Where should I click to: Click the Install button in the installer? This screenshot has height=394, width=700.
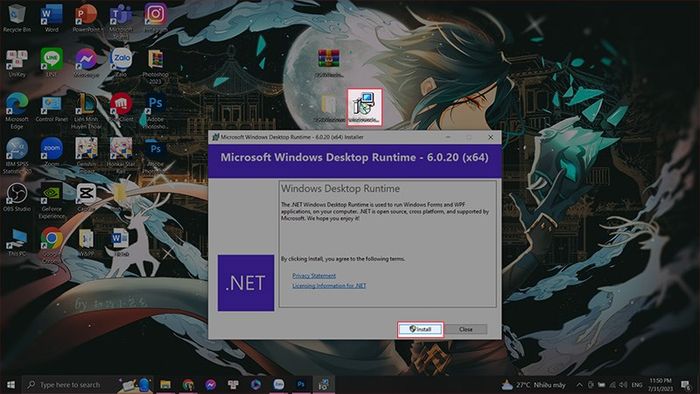click(x=420, y=329)
